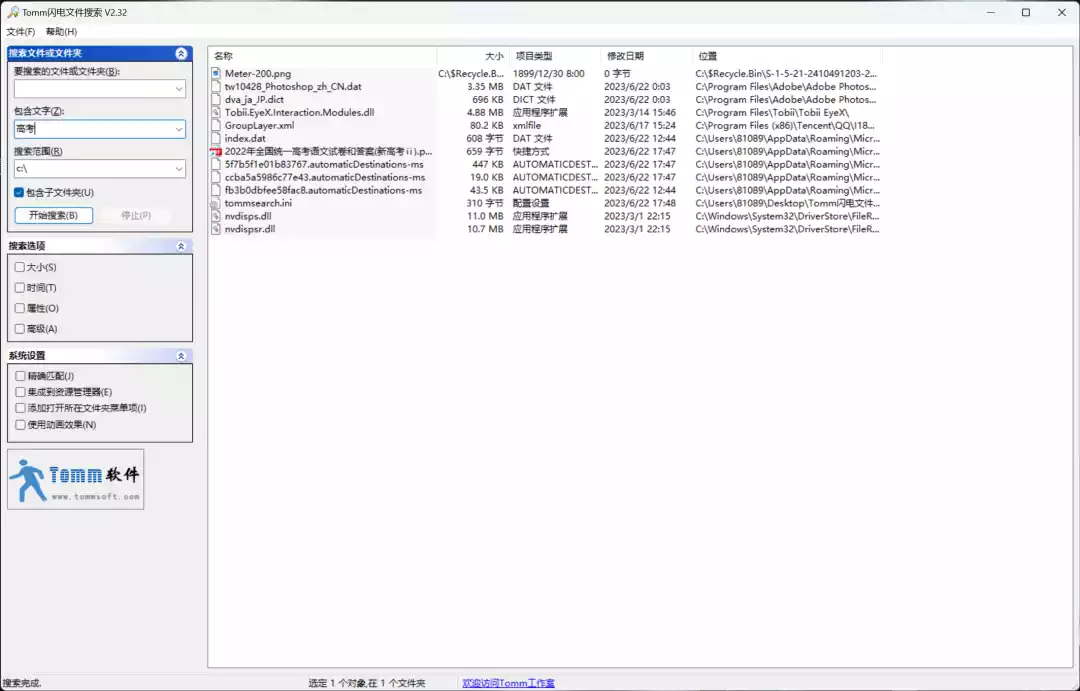The image size is (1080, 691).
Task: Click the 停止(P) stop button
Action: 136,215
